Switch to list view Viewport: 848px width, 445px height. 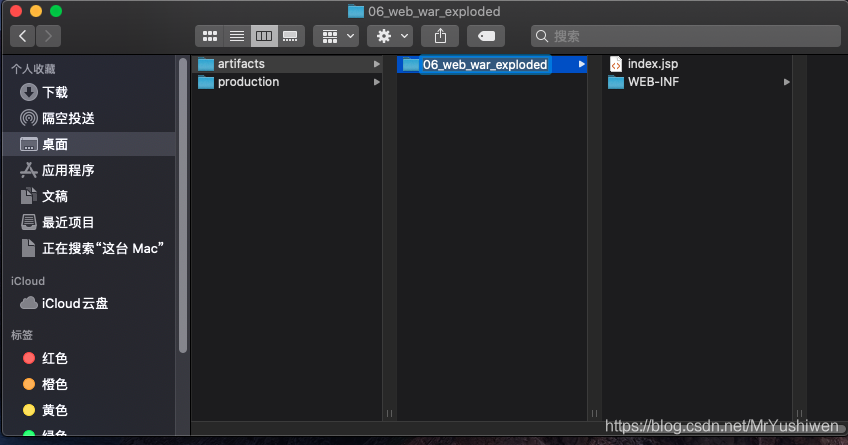(237, 36)
